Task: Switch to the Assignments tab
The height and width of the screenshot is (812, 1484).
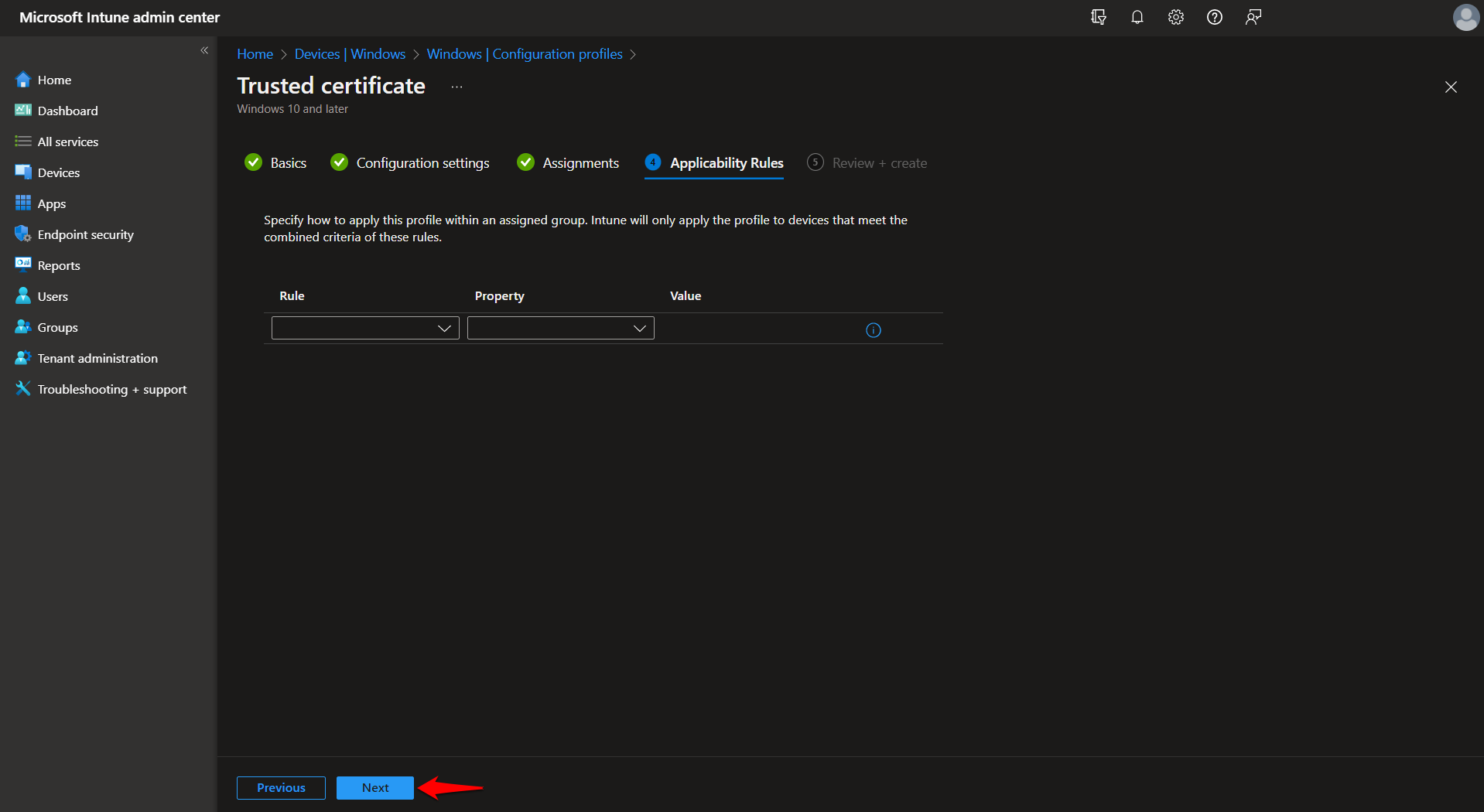Action: [x=580, y=162]
